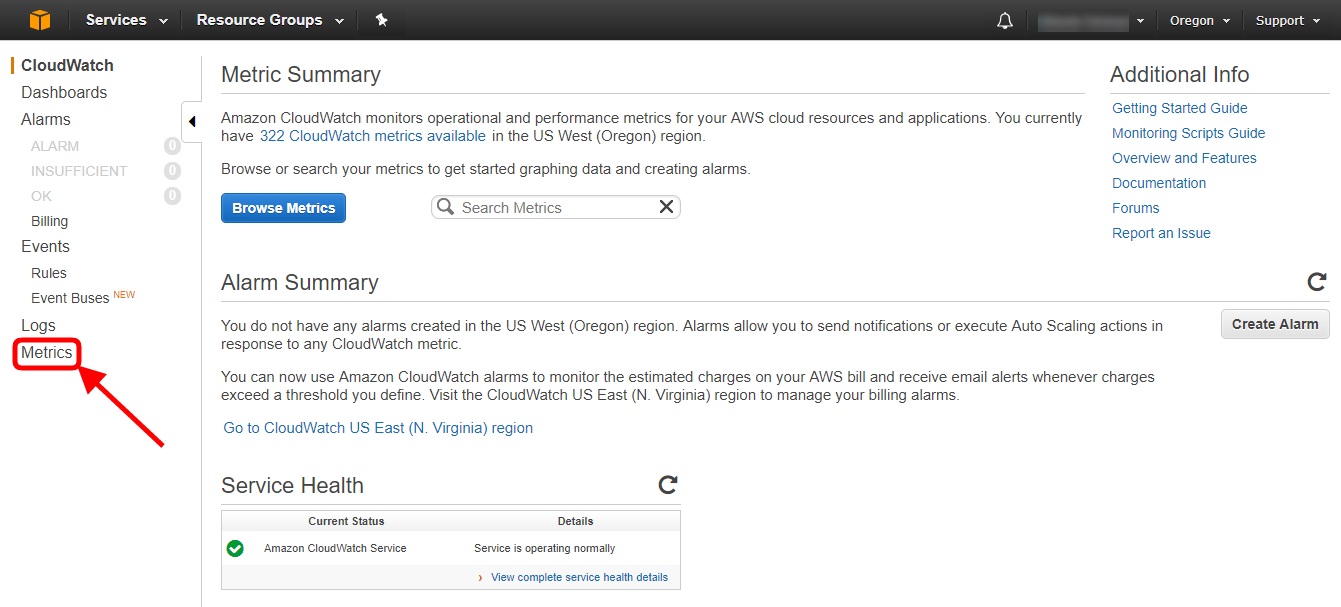Refresh the Service Health section
1341x607 pixels.
pyautogui.click(x=668, y=485)
